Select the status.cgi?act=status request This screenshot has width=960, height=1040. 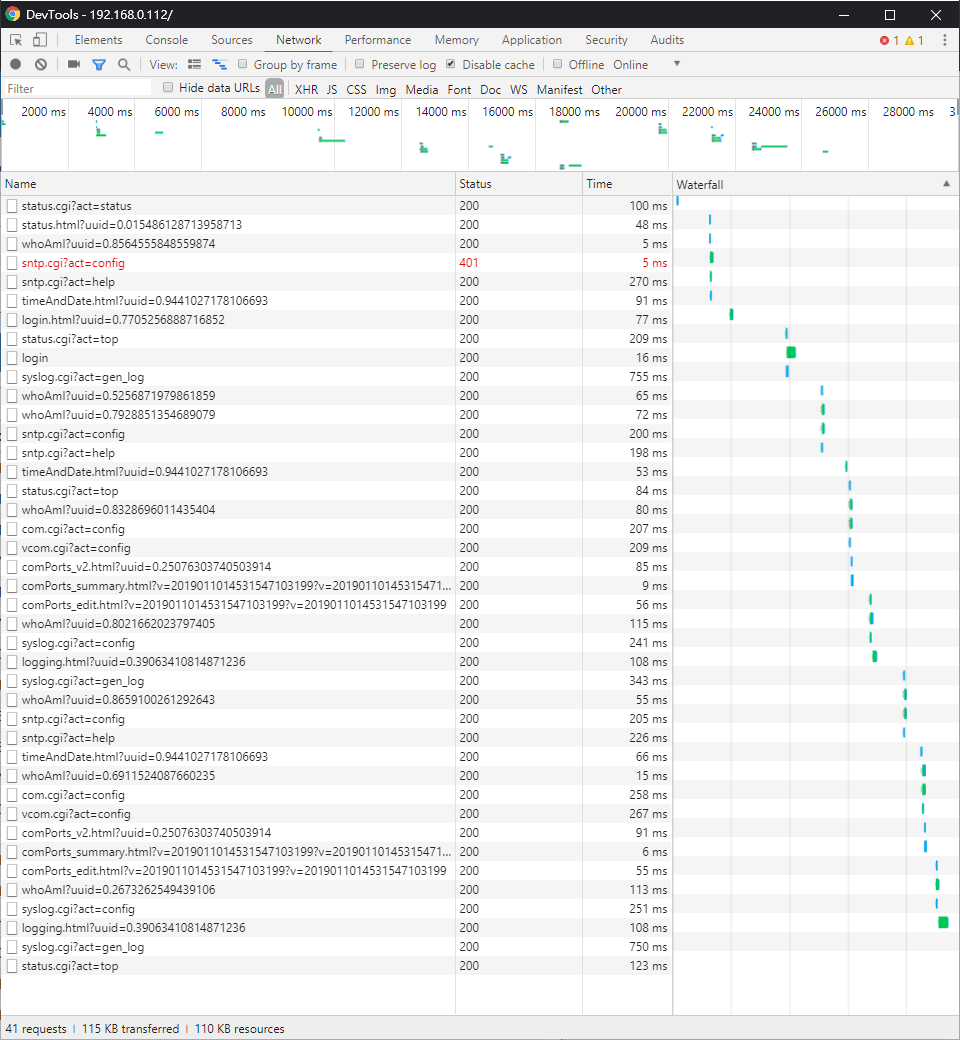[x=336, y=206]
